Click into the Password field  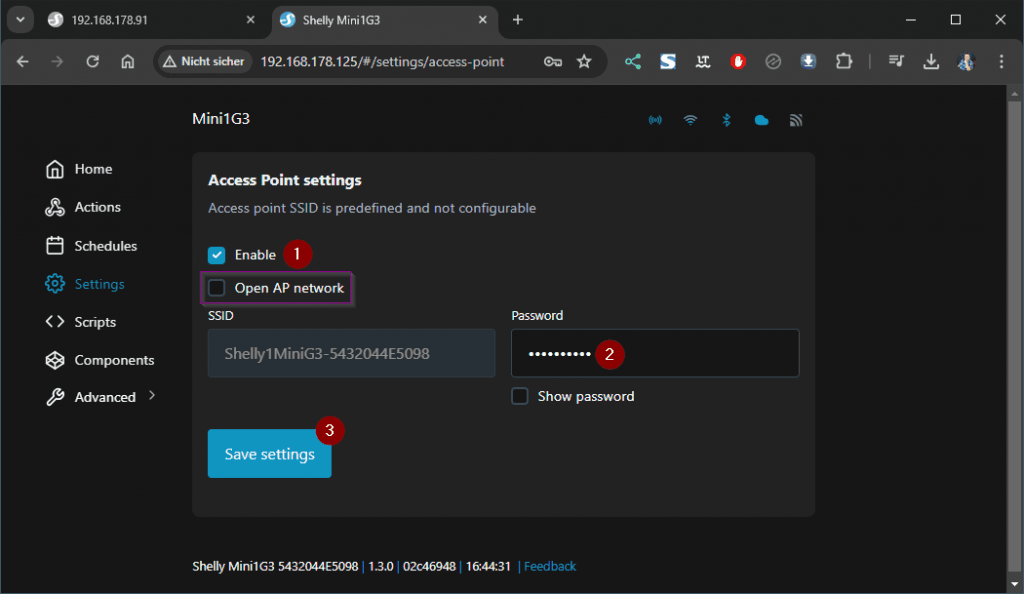pos(700,353)
